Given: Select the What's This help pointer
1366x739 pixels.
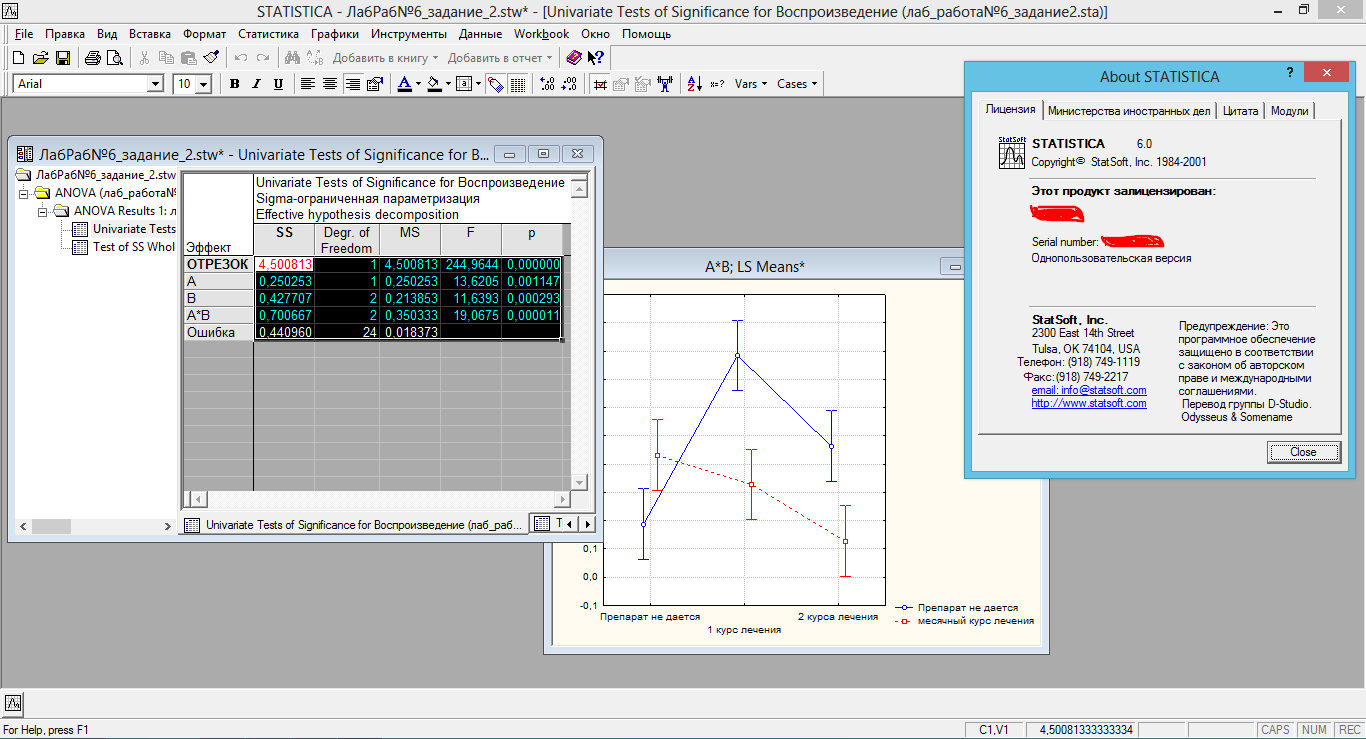Looking at the screenshot, I should 594,57.
